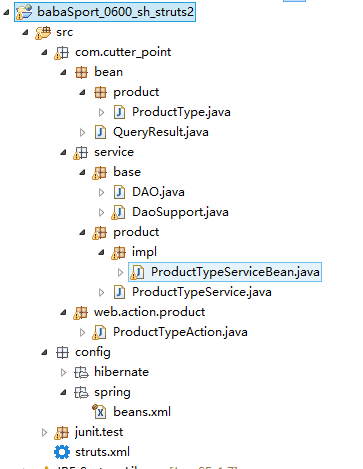Expand the ProductTypeService.java node

[101, 293]
